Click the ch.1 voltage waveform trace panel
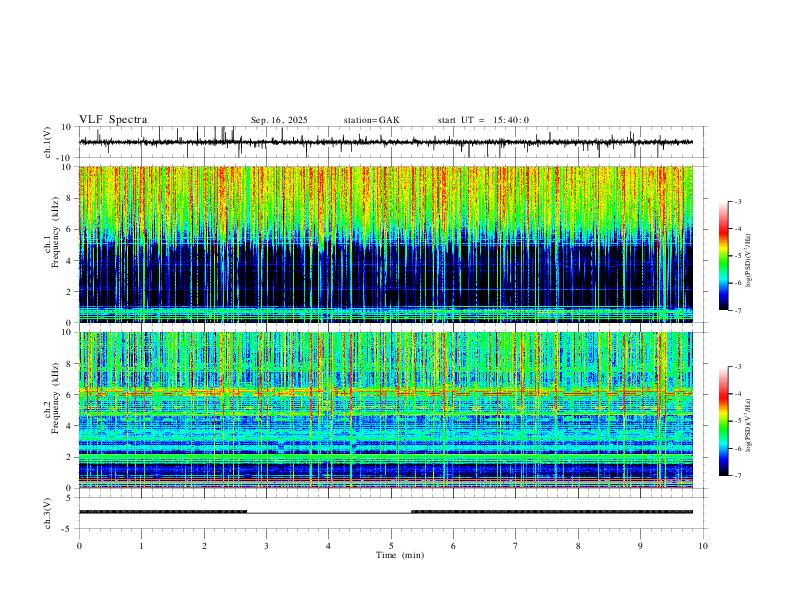Image resolution: width=792 pixels, height=612 pixels. pos(393,142)
